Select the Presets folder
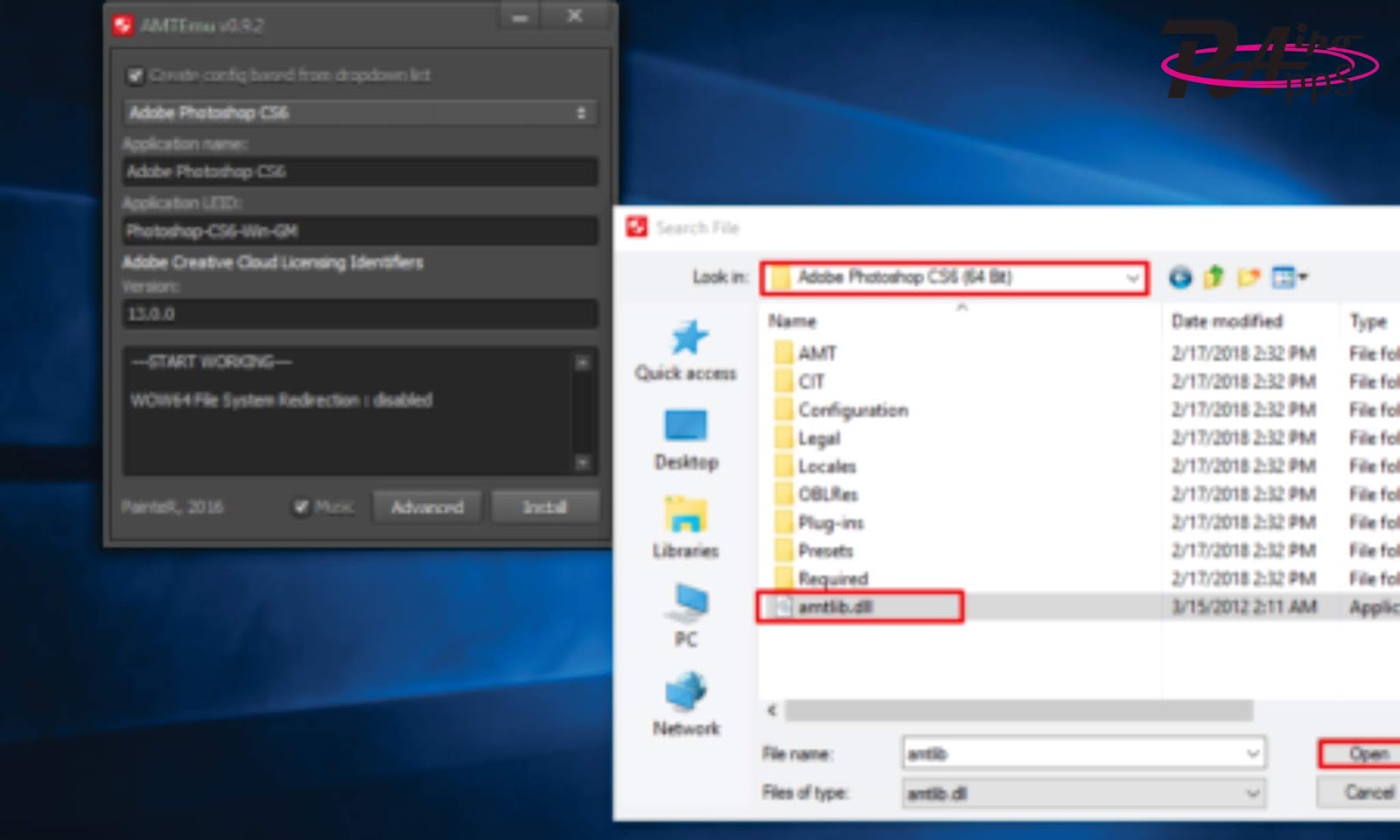The height and width of the screenshot is (840, 1400). [x=825, y=550]
